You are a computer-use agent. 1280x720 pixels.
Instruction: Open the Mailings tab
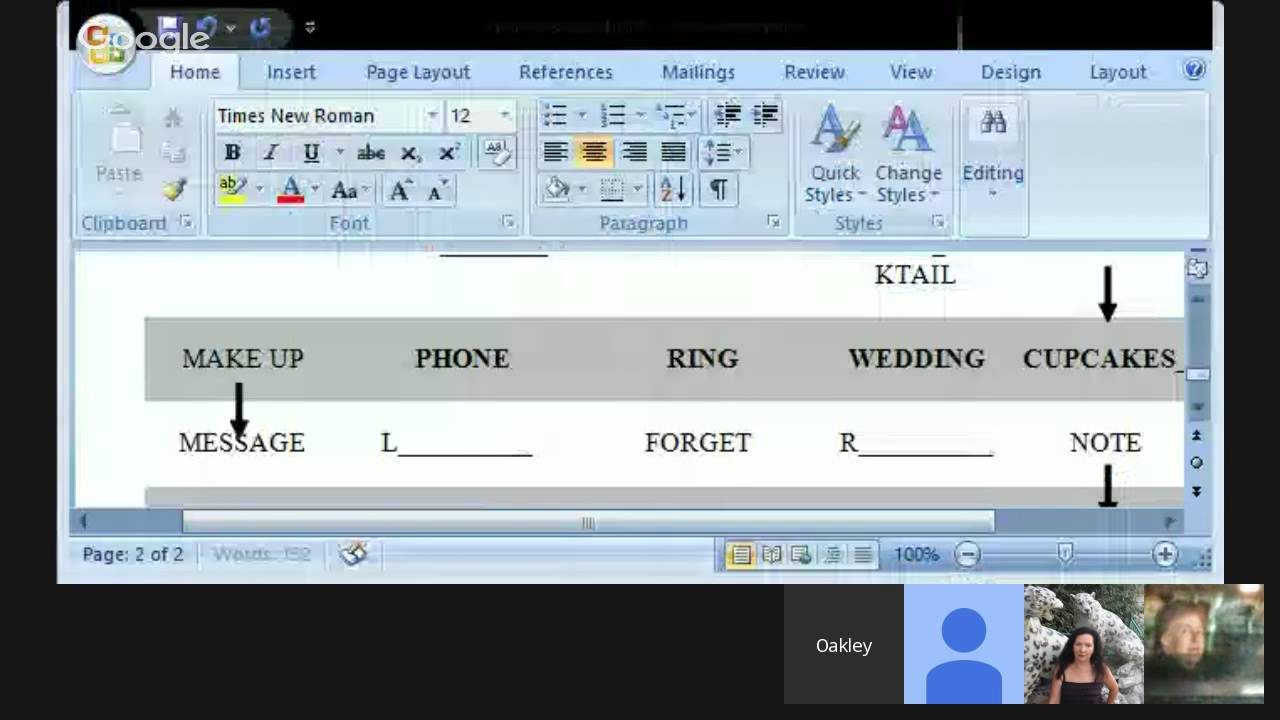pyautogui.click(x=698, y=72)
